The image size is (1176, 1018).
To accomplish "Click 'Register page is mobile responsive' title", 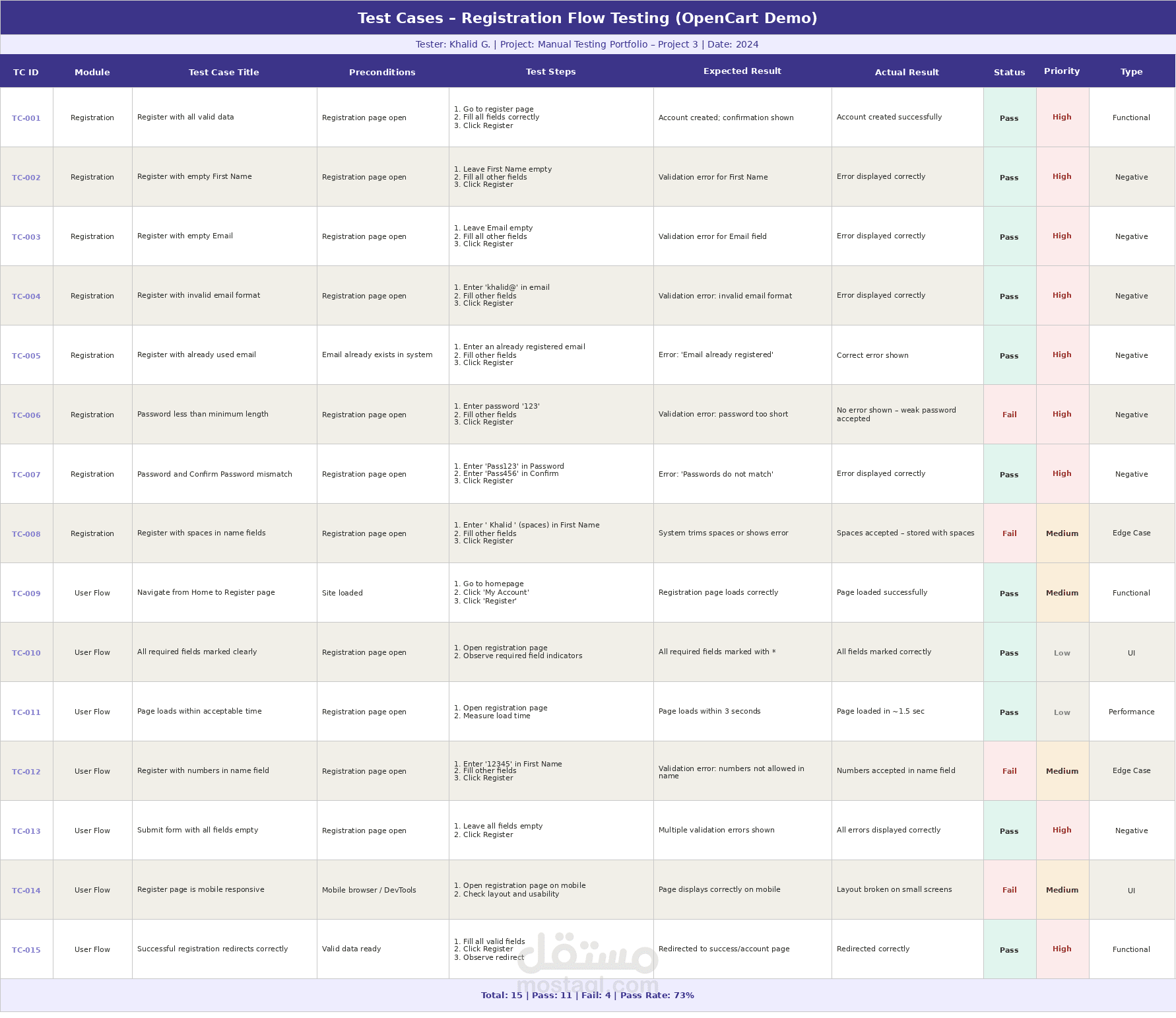I will click(201, 889).
